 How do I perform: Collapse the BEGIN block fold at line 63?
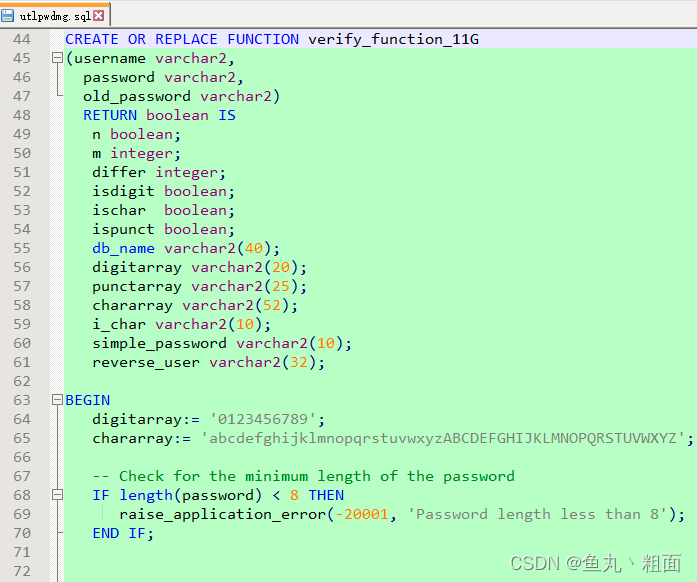click(x=57, y=400)
